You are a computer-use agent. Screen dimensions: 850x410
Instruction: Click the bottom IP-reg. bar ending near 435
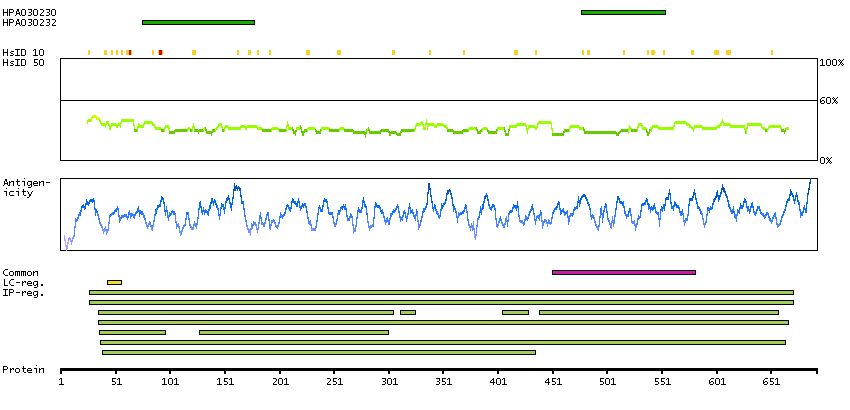pyautogui.click(x=318, y=352)
